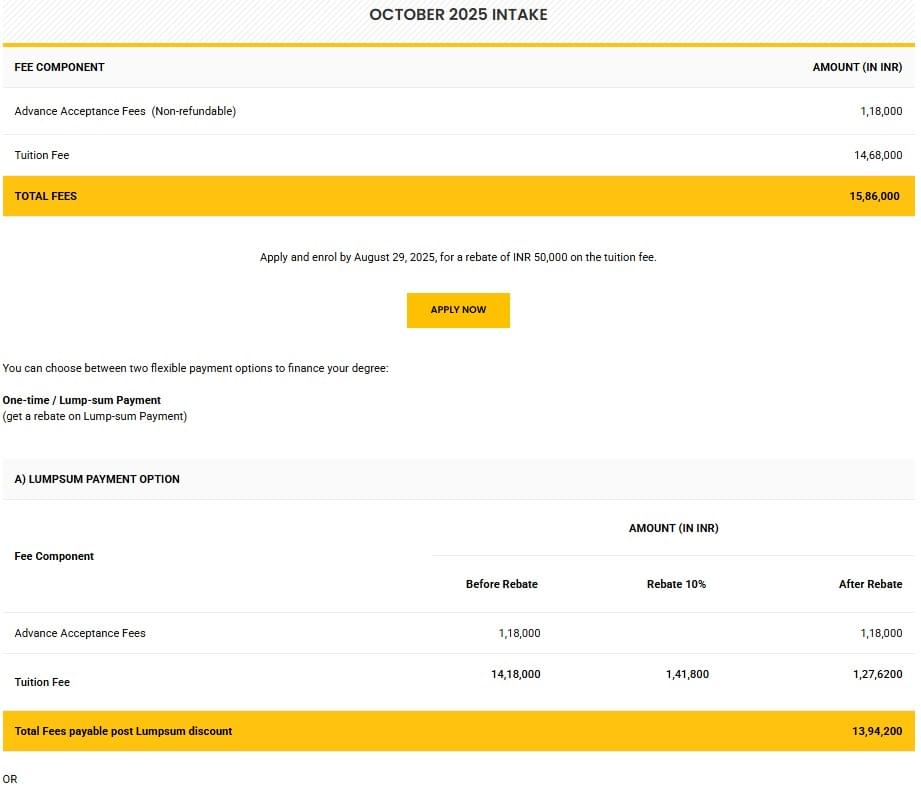Select the One-time / Lump-sum Payment heading

click(x=82, y=400)
